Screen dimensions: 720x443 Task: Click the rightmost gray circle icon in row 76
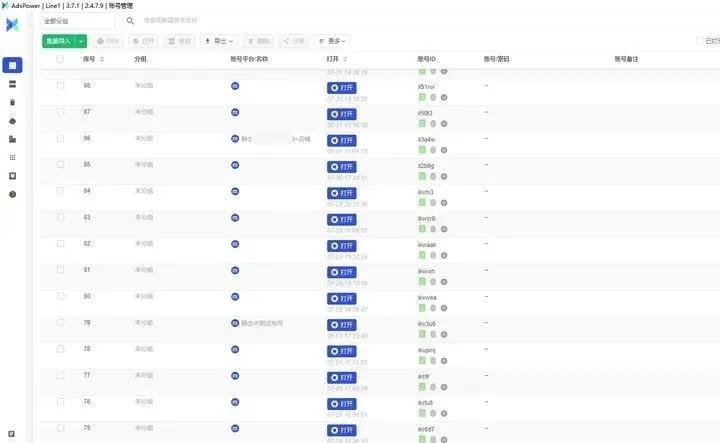444,414
